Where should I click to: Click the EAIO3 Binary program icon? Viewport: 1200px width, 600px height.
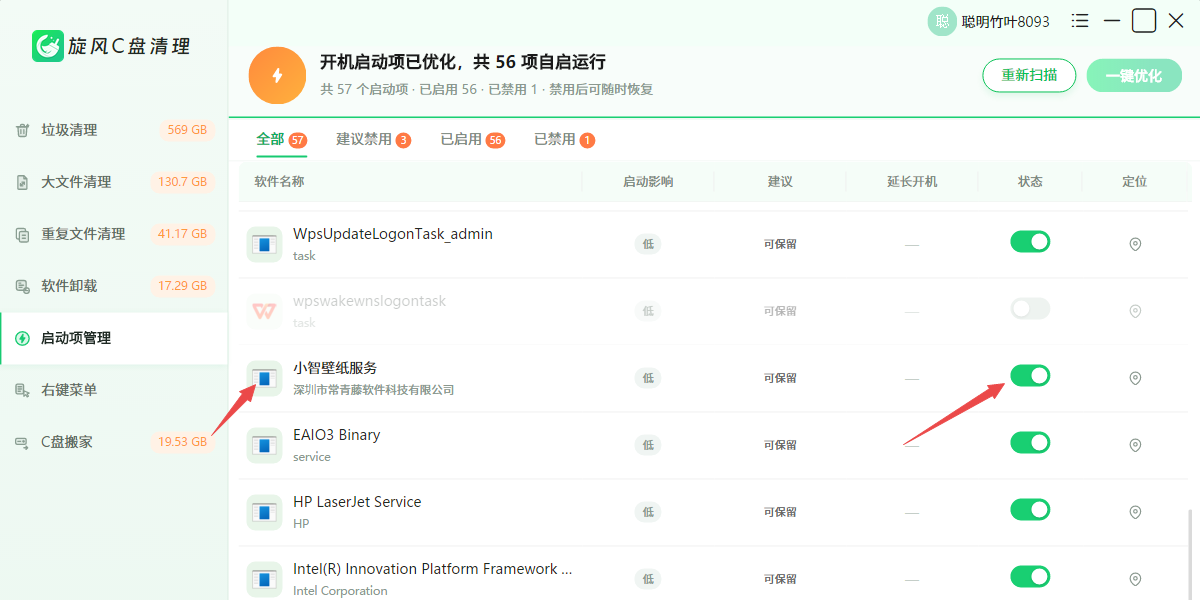pos(265,445)
